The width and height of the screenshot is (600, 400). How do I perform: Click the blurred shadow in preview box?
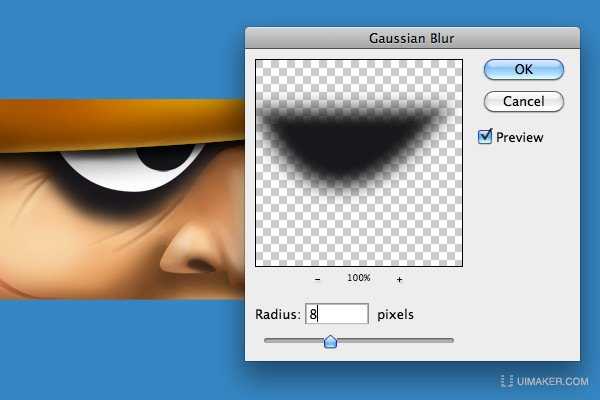(350, 145)
